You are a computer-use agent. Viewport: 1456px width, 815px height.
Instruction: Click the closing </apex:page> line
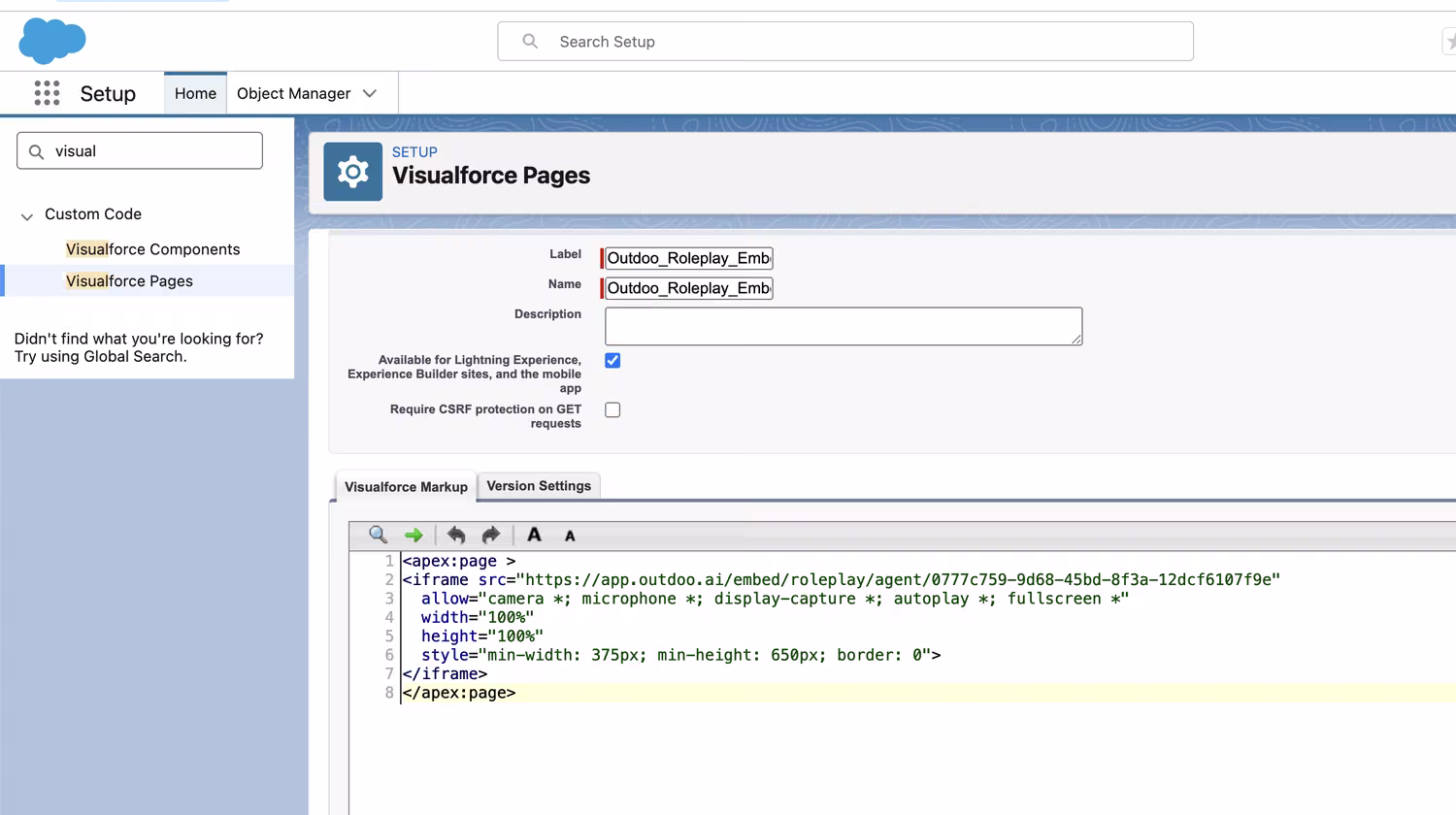(459, 693)
